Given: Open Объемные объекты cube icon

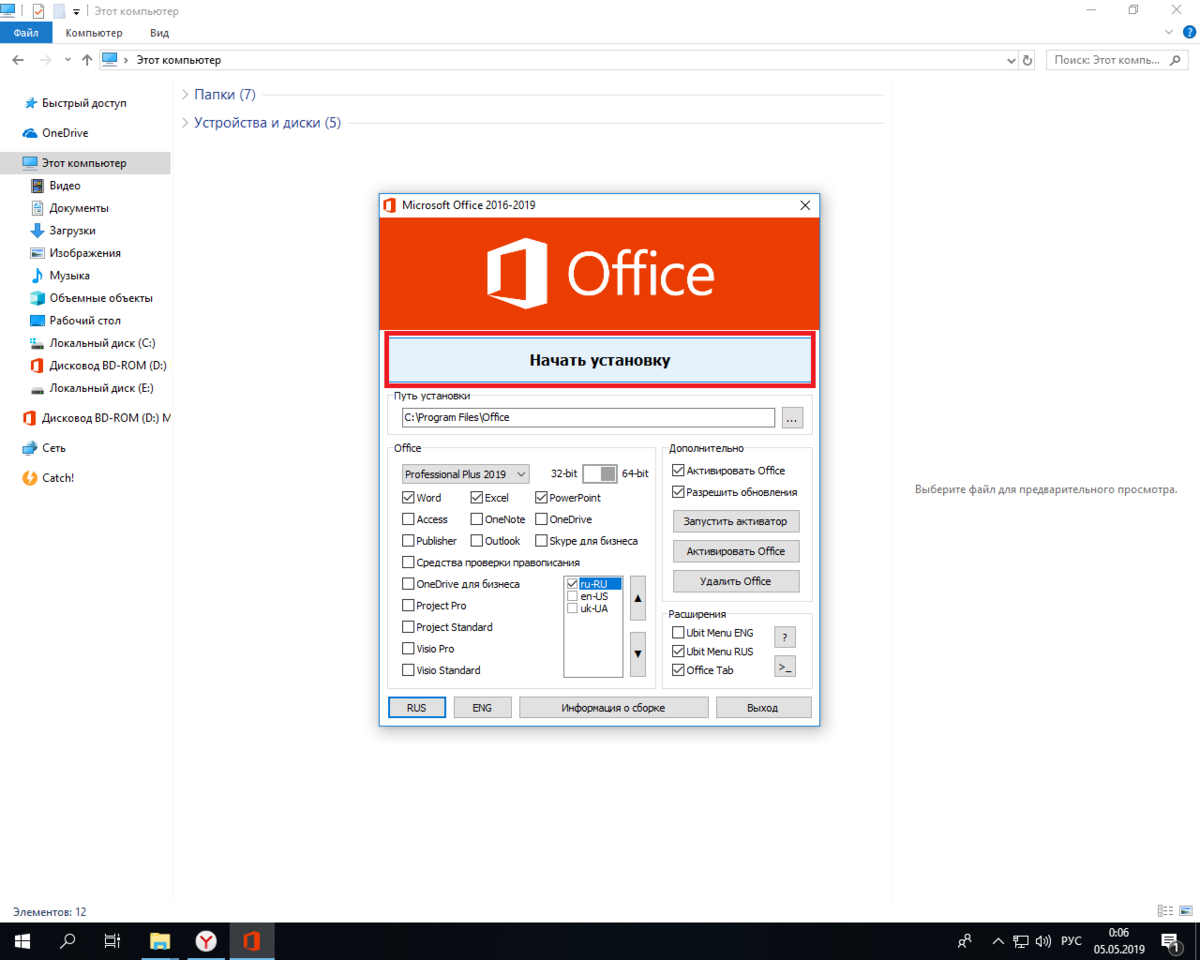Looking at the screenshot, I should pyautogui.click(x=38, y=298).
